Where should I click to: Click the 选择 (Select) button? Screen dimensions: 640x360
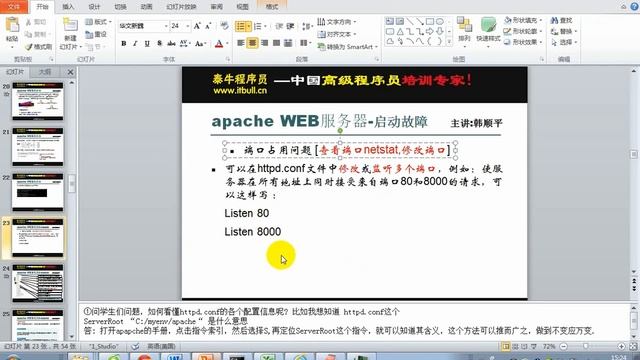[x=564, y=42]
